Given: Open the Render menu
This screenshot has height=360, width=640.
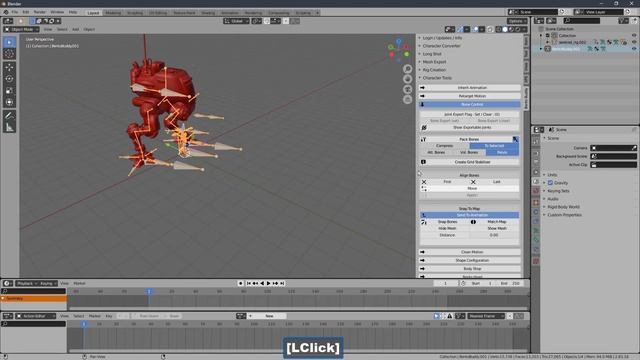Looking at the screenshot, I should [x=40, y=12].
